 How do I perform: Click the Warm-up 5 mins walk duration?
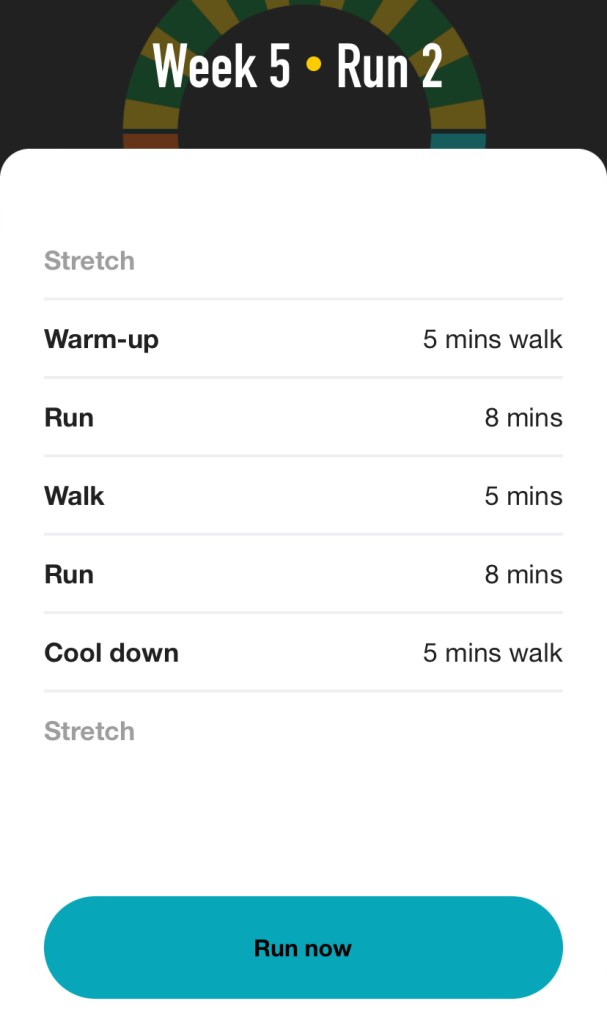[492, 339]
